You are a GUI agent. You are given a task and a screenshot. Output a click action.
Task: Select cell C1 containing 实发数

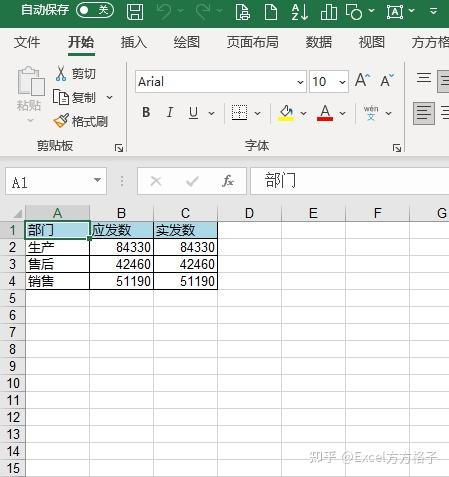(185, 230)
